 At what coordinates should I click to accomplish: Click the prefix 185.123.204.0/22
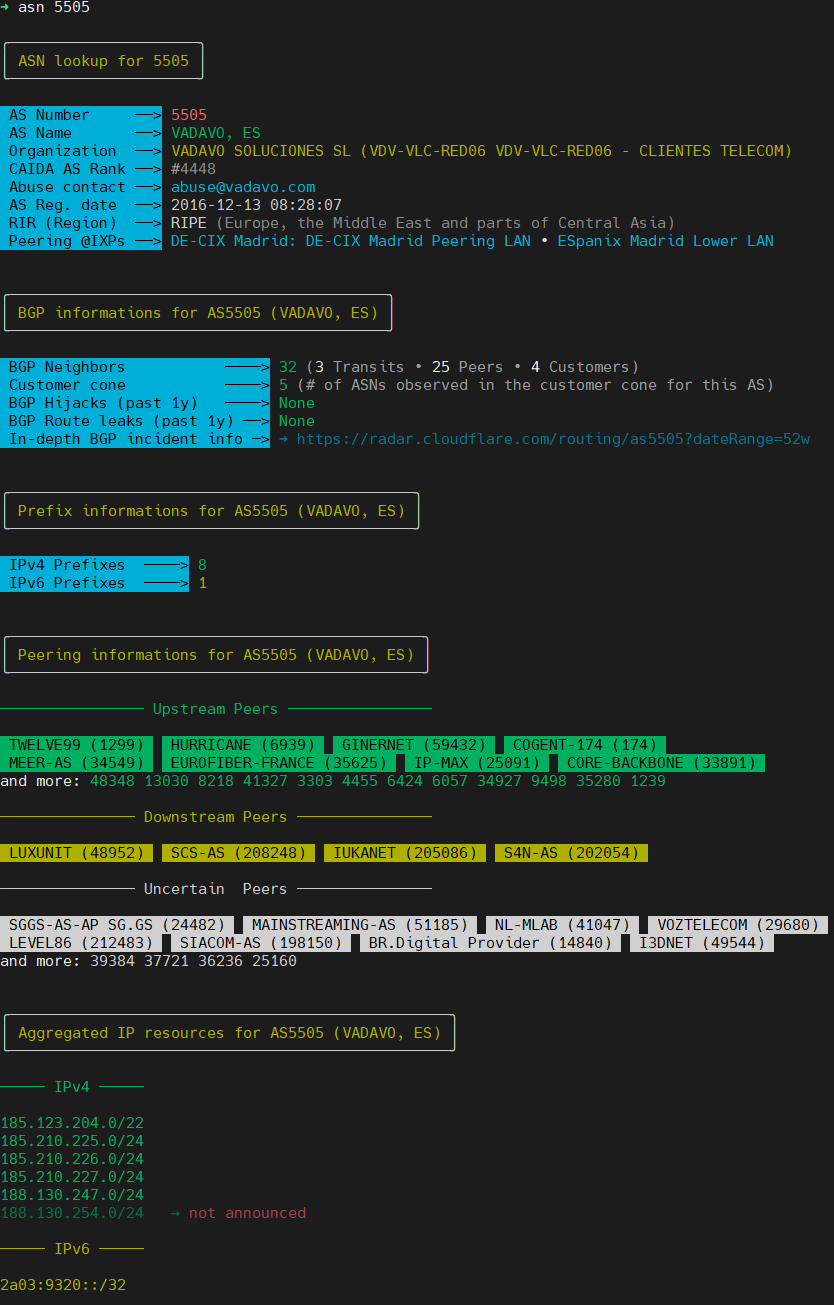tap(72, 1123)
